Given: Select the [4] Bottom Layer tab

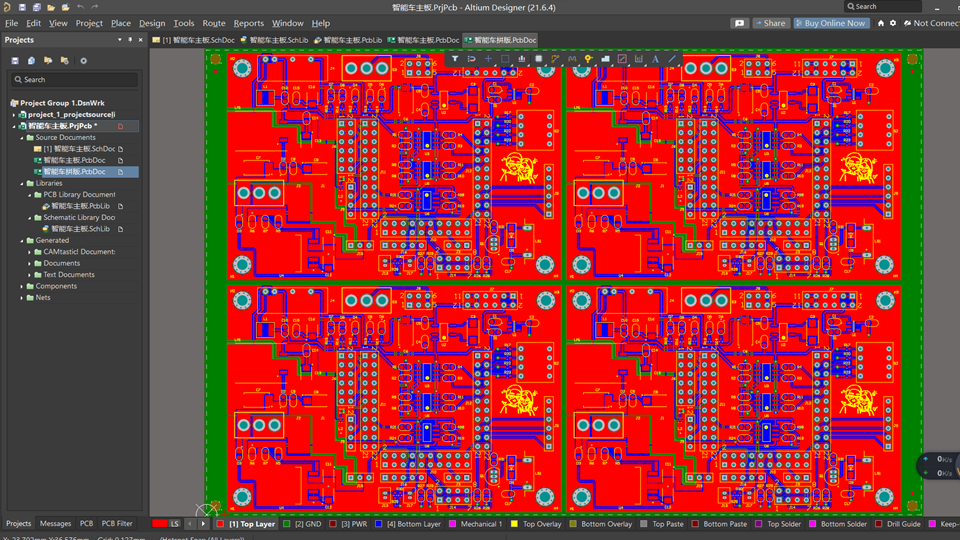Looking at the screenshot, I should 408,524.
